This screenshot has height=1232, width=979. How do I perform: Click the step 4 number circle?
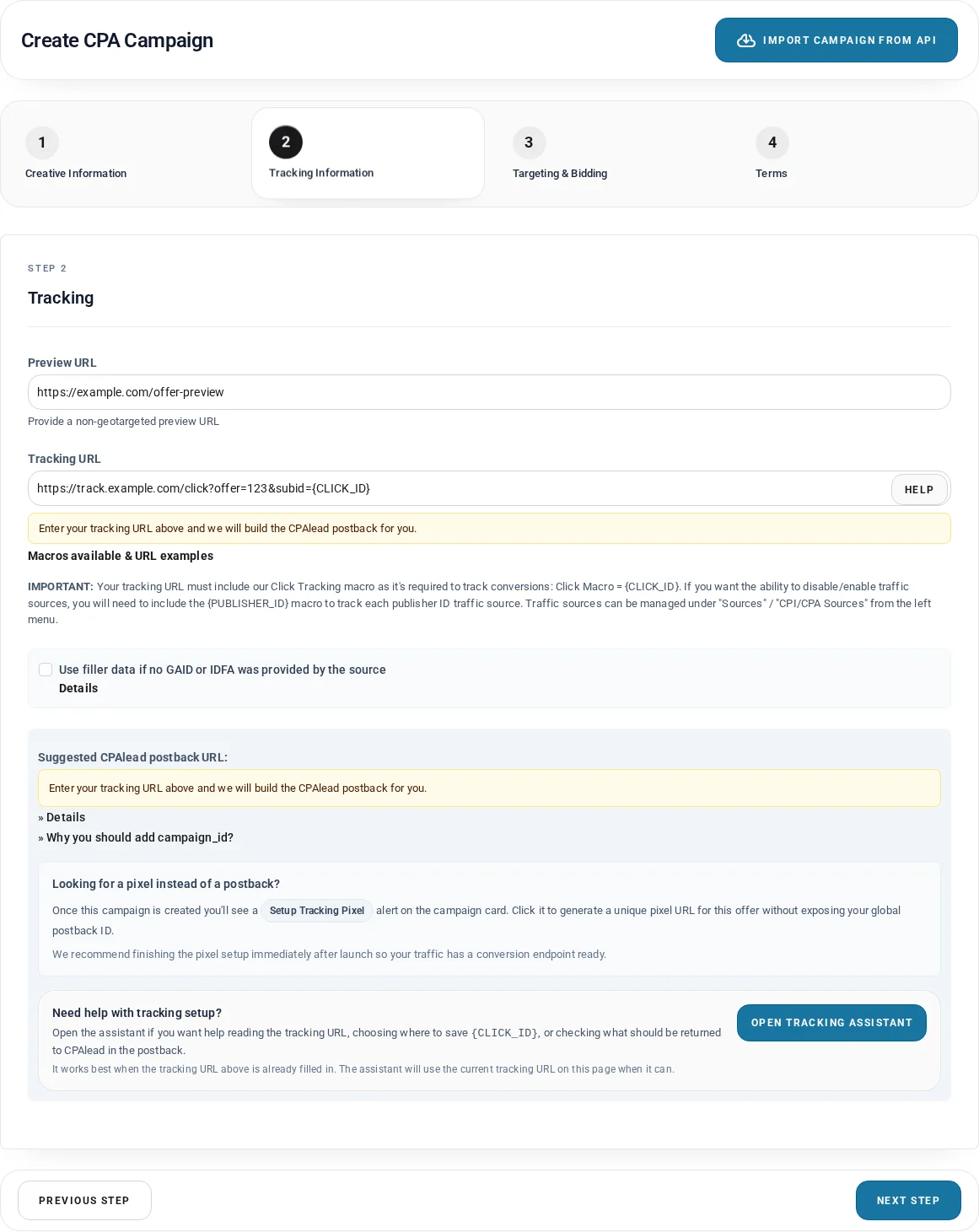click(x=772, y=143)
